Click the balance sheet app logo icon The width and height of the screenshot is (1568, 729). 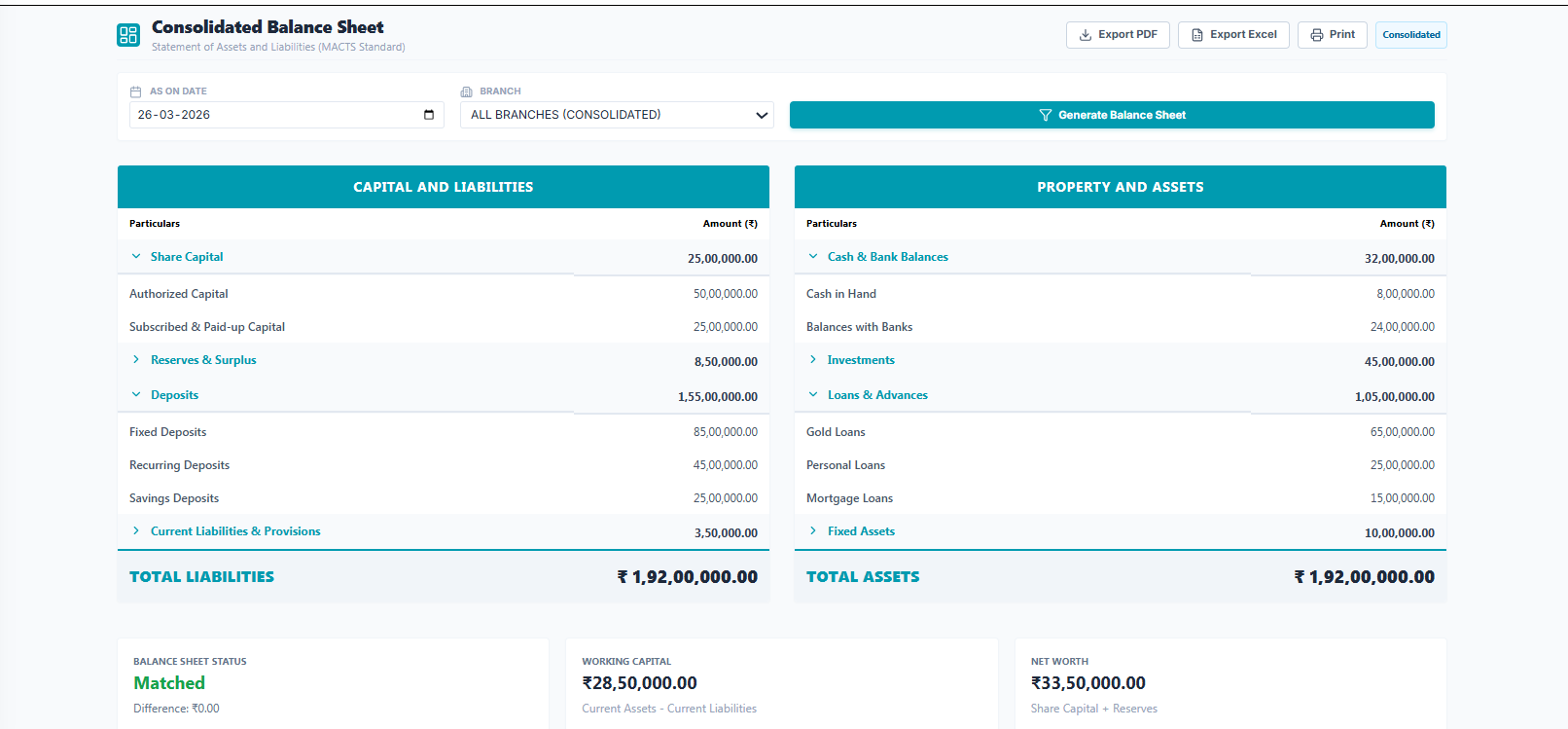tap(128, 35)
